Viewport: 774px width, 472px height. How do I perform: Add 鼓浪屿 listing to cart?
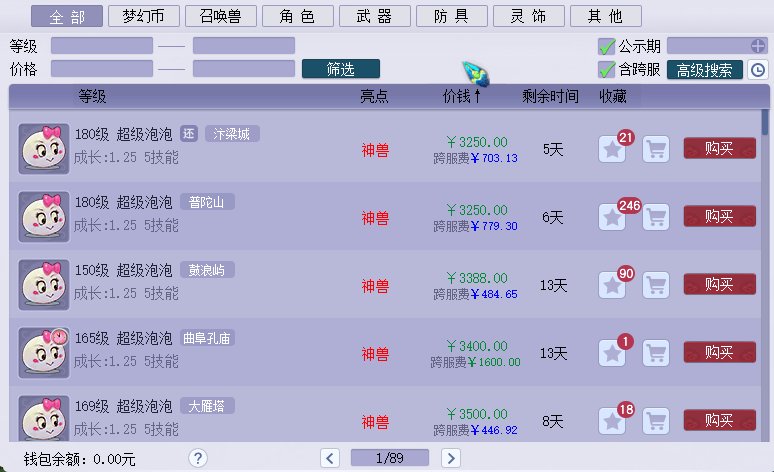(656, 285)
